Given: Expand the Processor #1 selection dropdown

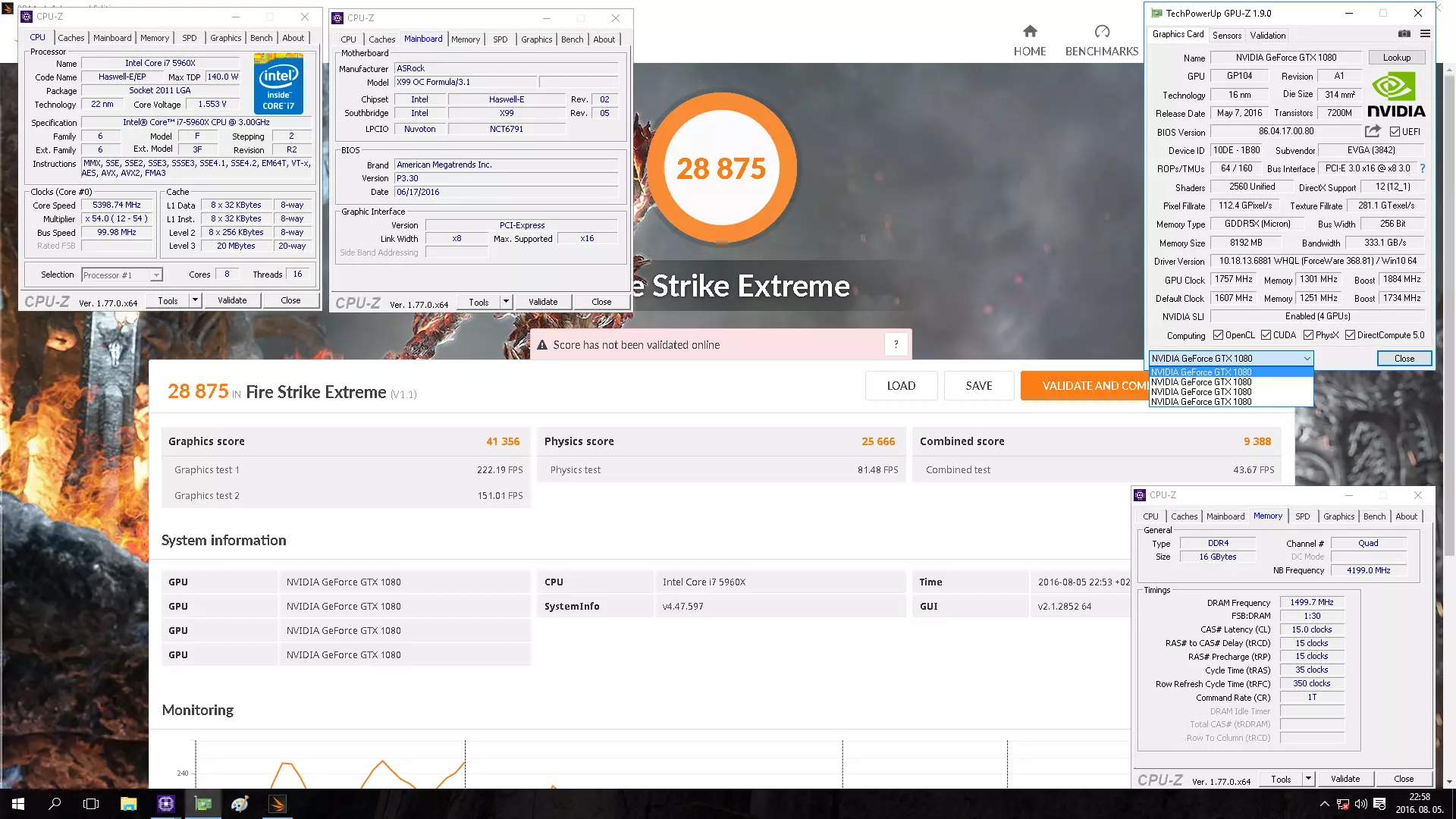Looking at the screenshot, I should [x=156, y=275].
